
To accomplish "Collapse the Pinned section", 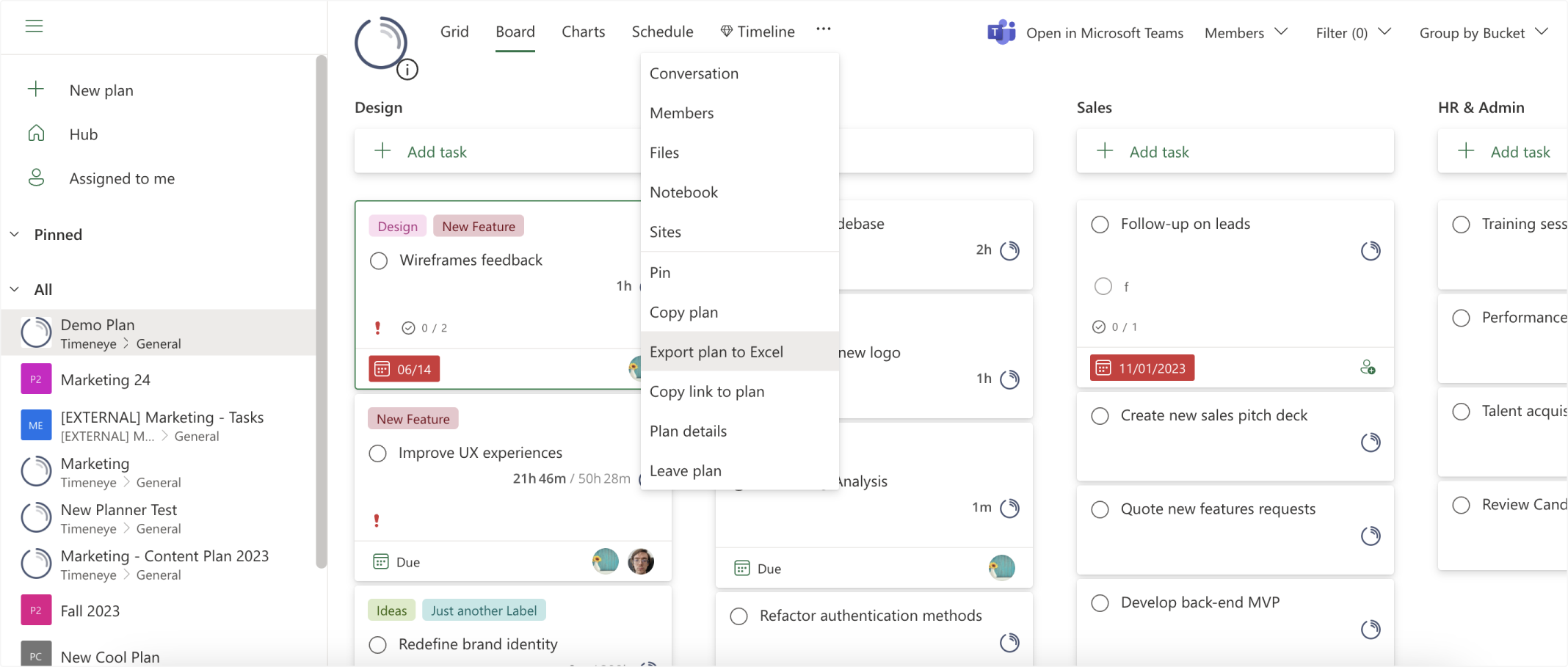I will (13, 234).
